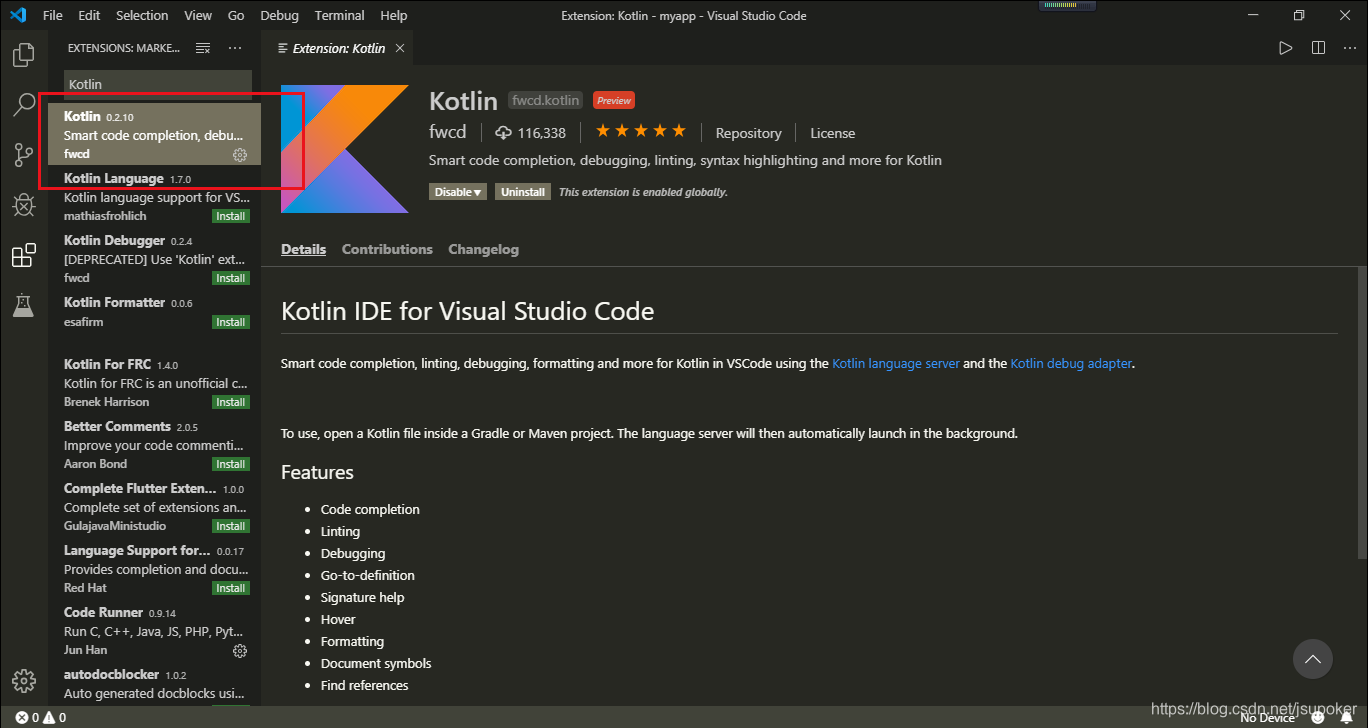Viewport: 1368px width, 728px height.
Task: Open the Extensions view in activity bar
Action: point(23,256)
